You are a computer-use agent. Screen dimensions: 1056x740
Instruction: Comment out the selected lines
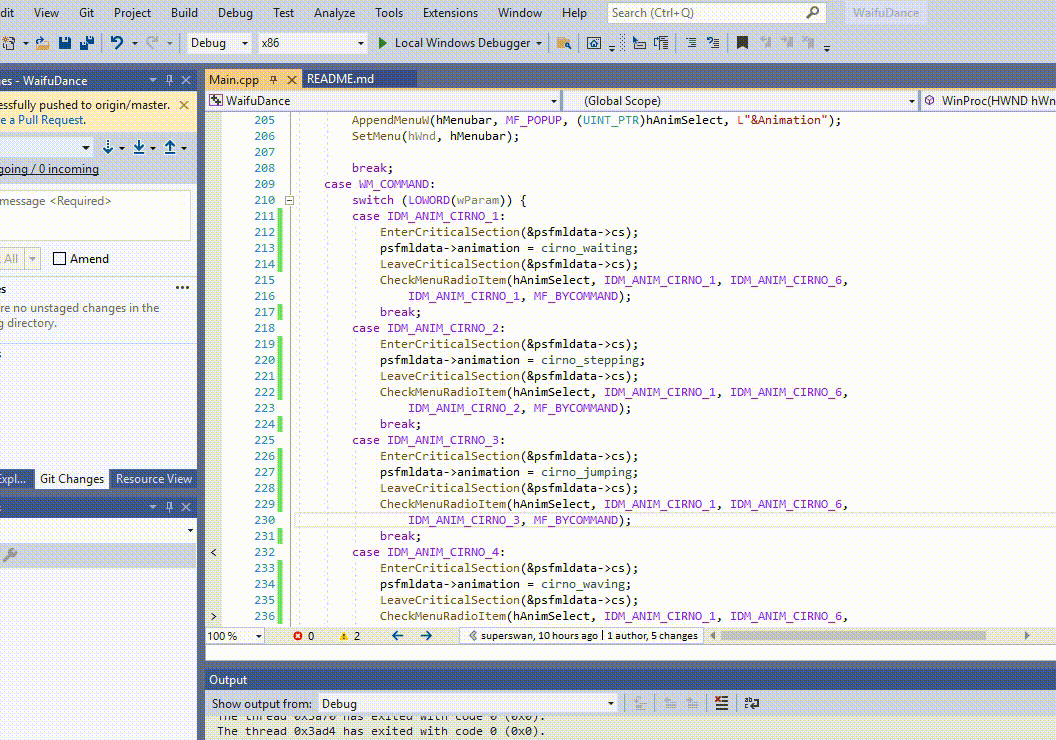coord(691,43)
